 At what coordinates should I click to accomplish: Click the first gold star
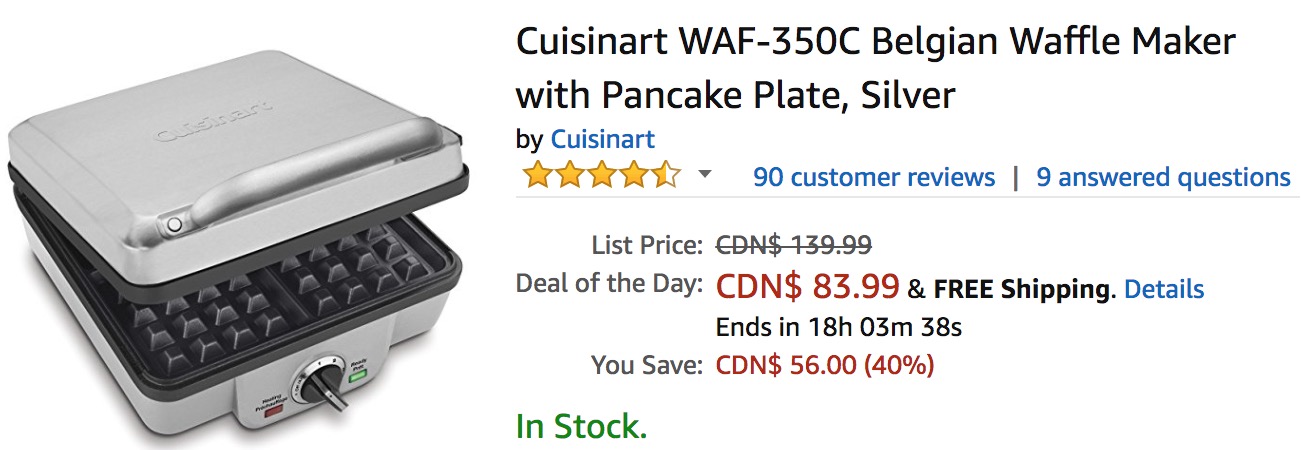point(537,176)
